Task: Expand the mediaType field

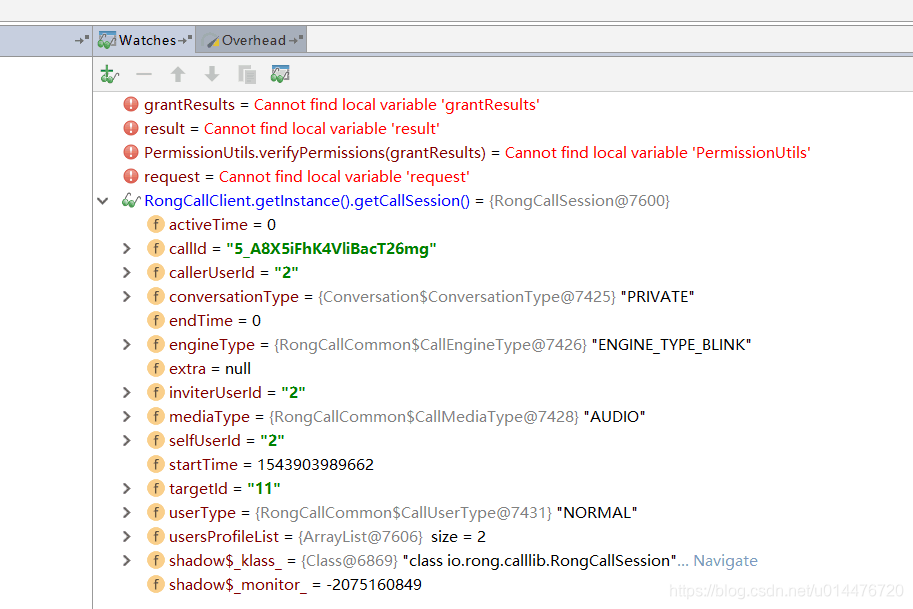Action: (x=127, y=416)
